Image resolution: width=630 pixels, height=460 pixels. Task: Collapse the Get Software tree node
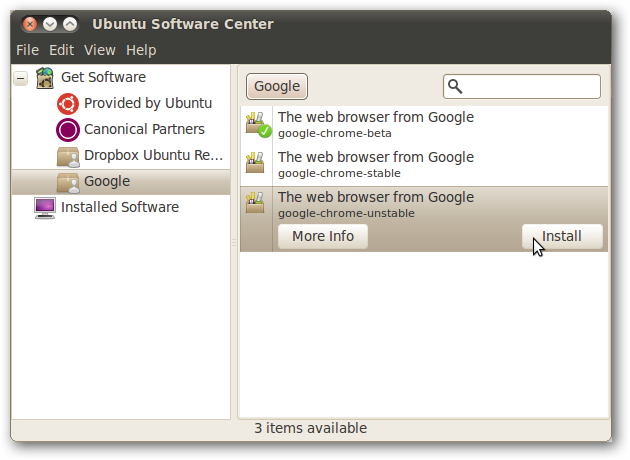(20, 78)
